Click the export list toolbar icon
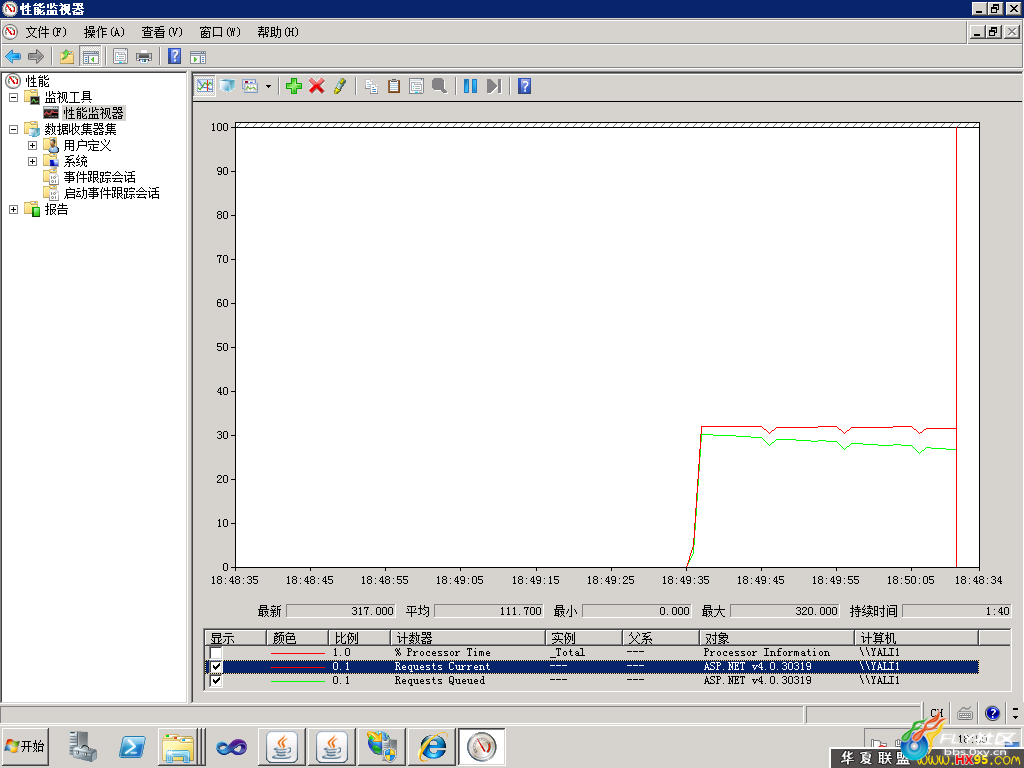Image resolution: width=1024 pixels, height=768 pixels. pyautogui.click(x=120, y=57)
